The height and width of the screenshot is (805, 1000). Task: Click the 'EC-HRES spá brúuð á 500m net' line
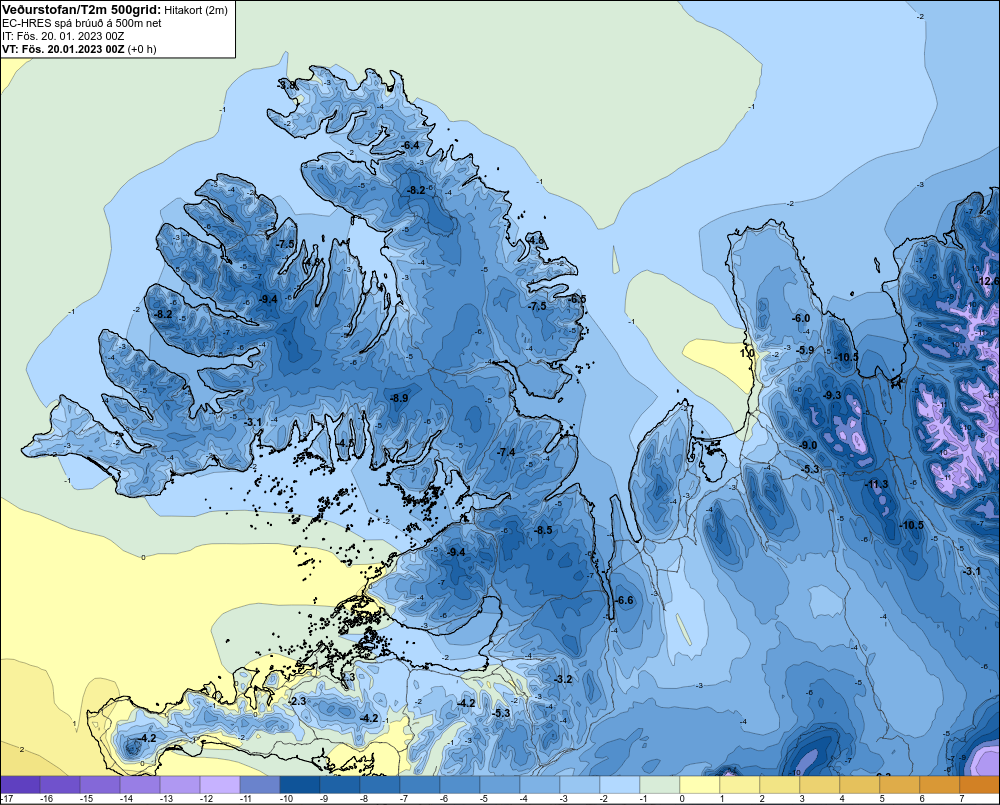coord(82,23)
